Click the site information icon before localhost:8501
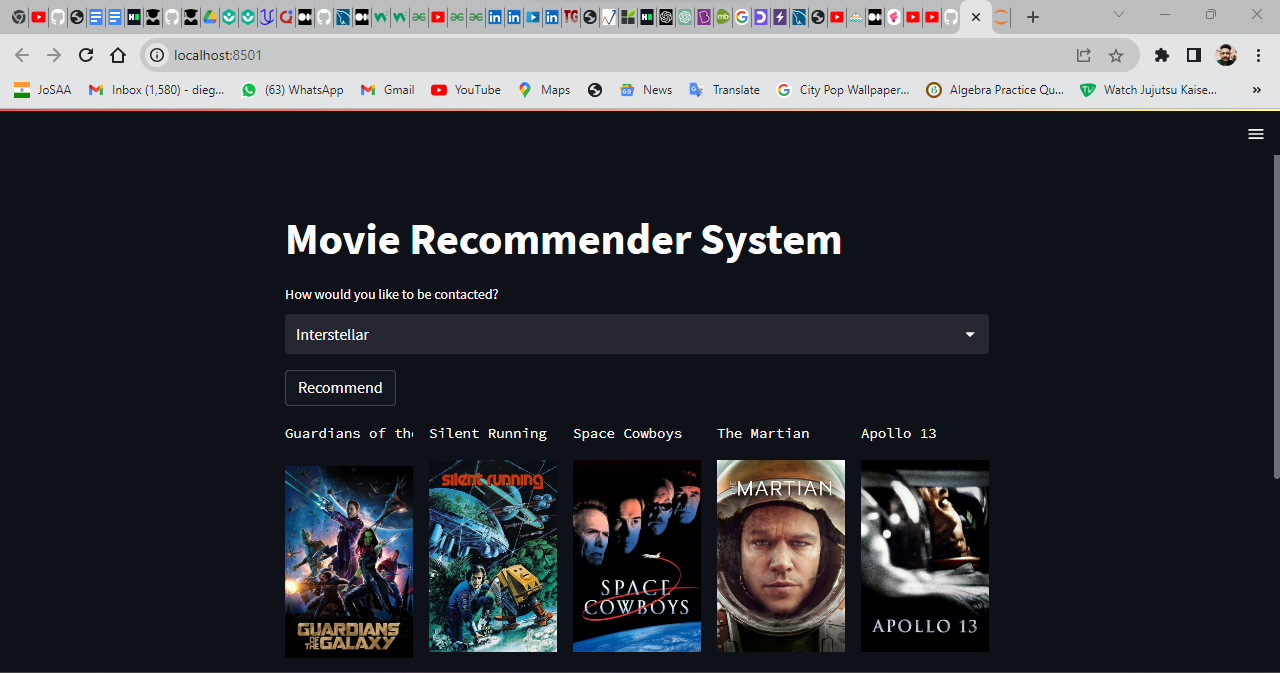 coord(158,56)
